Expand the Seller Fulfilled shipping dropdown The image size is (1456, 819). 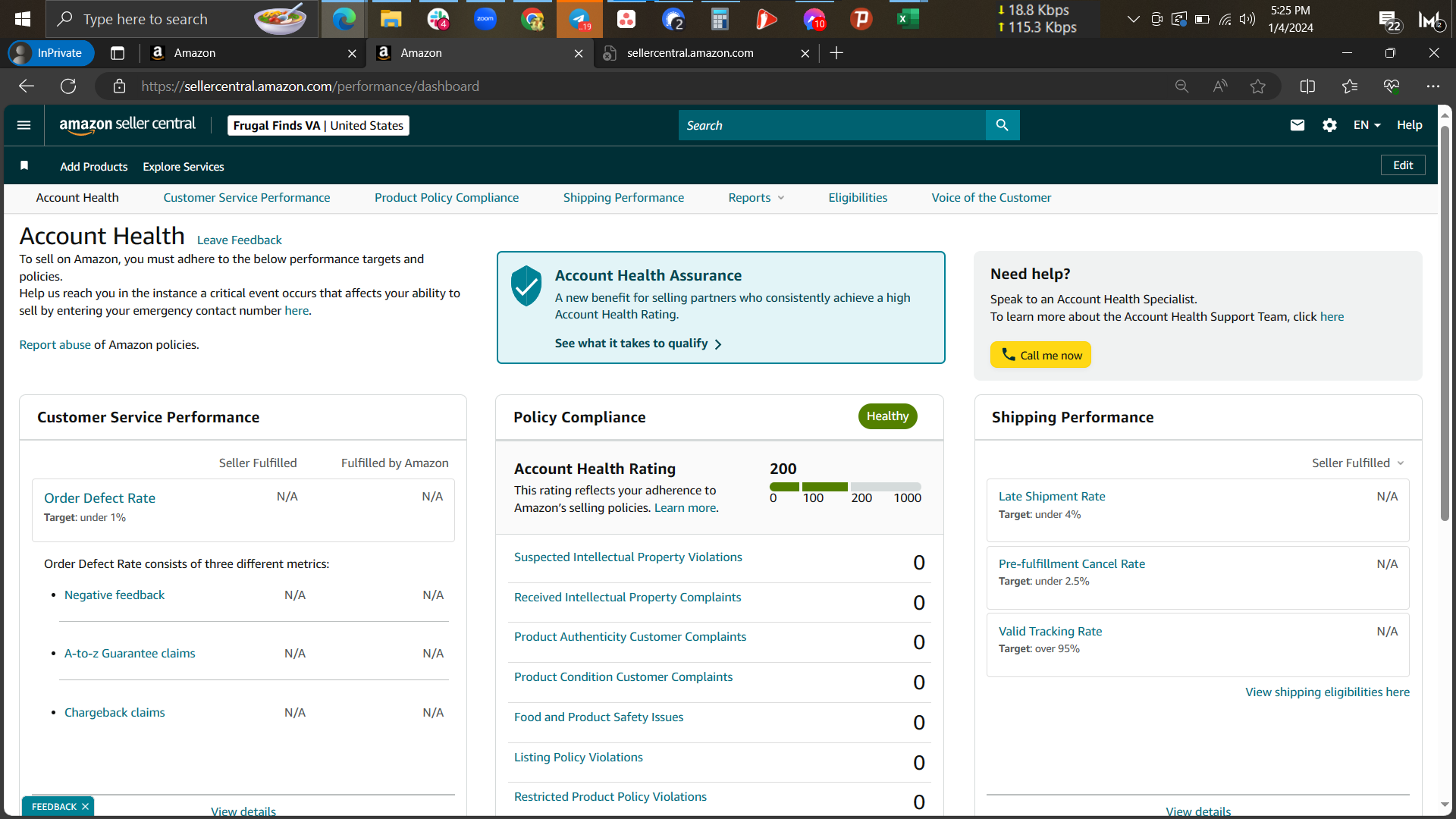click(1358, 463)
